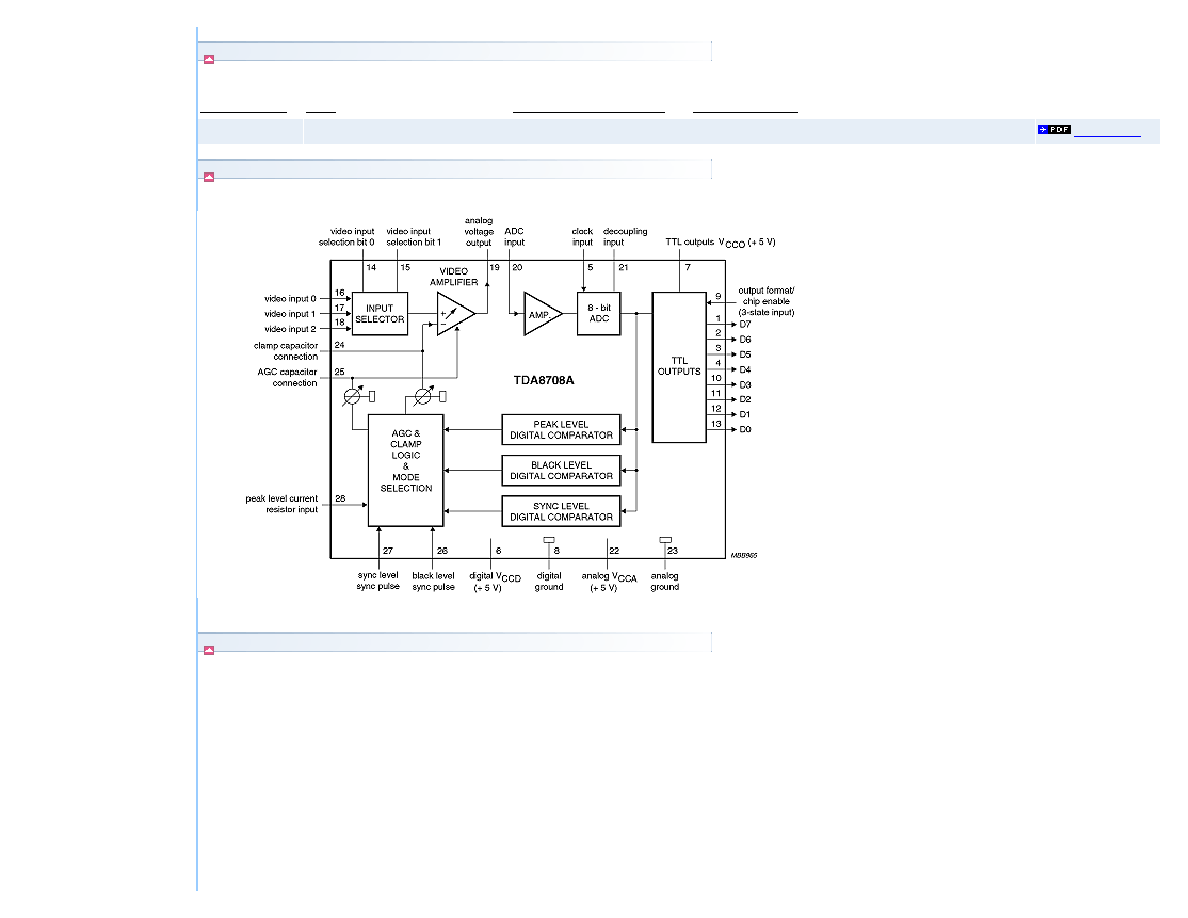Click the 'video input 1' label

(x=289, y=314)
